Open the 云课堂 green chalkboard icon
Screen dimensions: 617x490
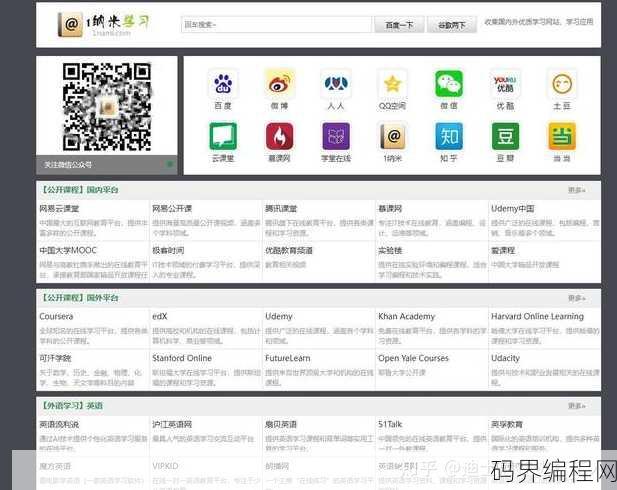[x=223, y=136]
